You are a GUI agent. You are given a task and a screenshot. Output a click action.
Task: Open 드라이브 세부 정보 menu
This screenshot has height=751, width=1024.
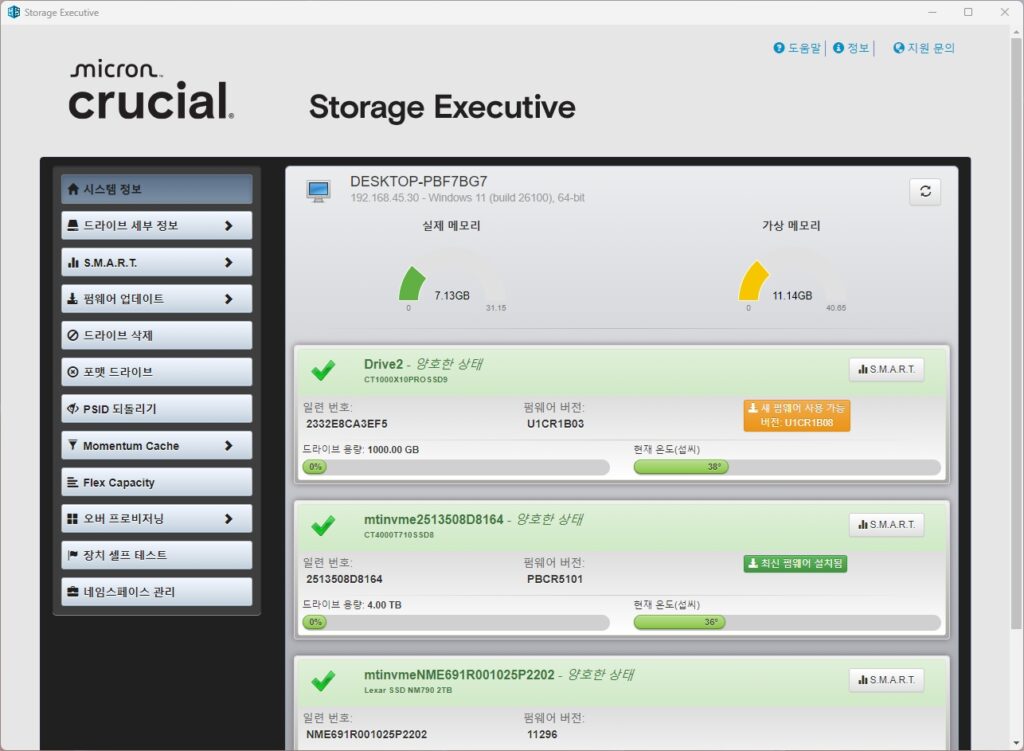(157, 226)
